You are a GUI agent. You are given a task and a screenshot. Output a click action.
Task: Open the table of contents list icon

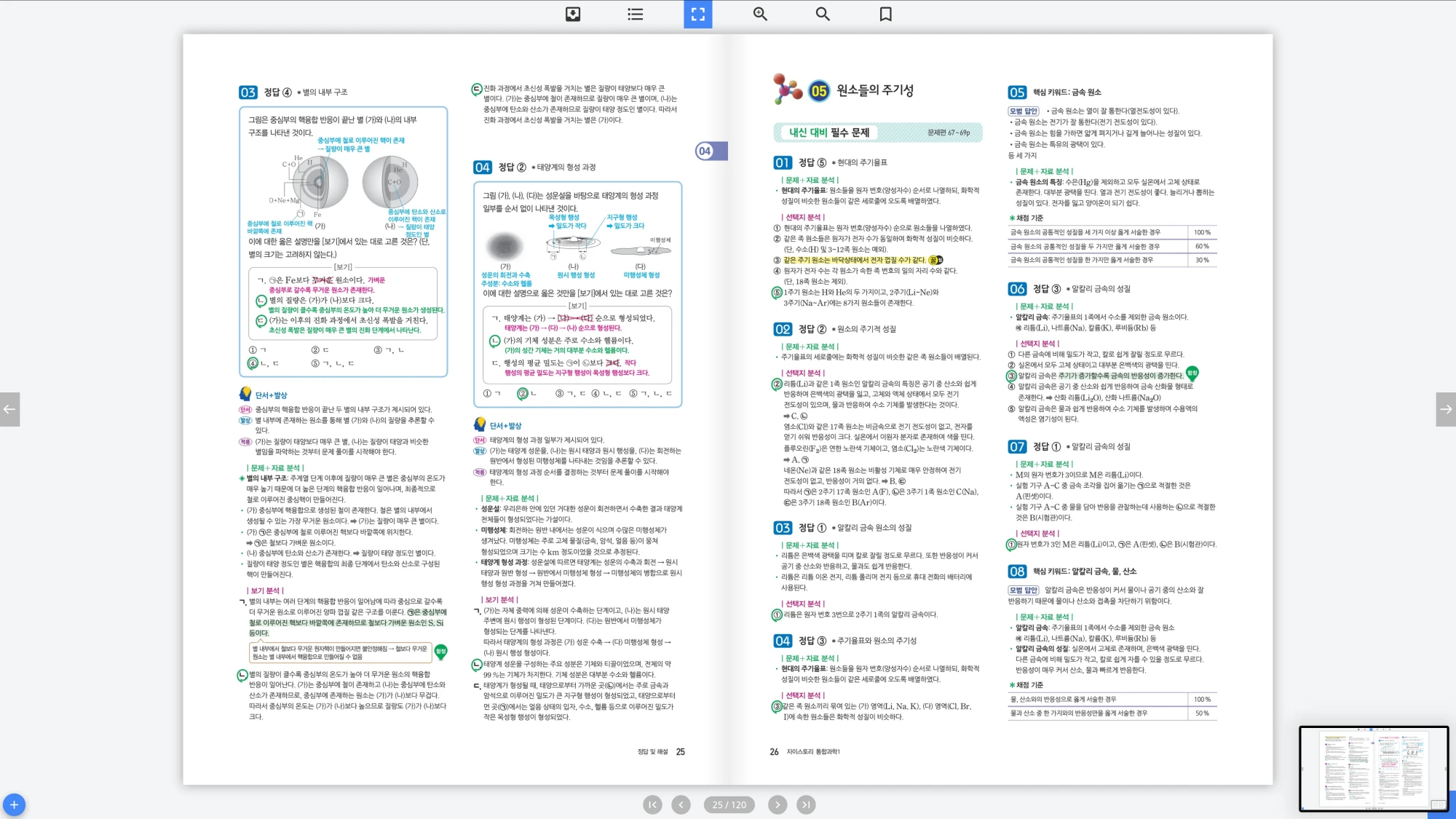tap(636, 14)
